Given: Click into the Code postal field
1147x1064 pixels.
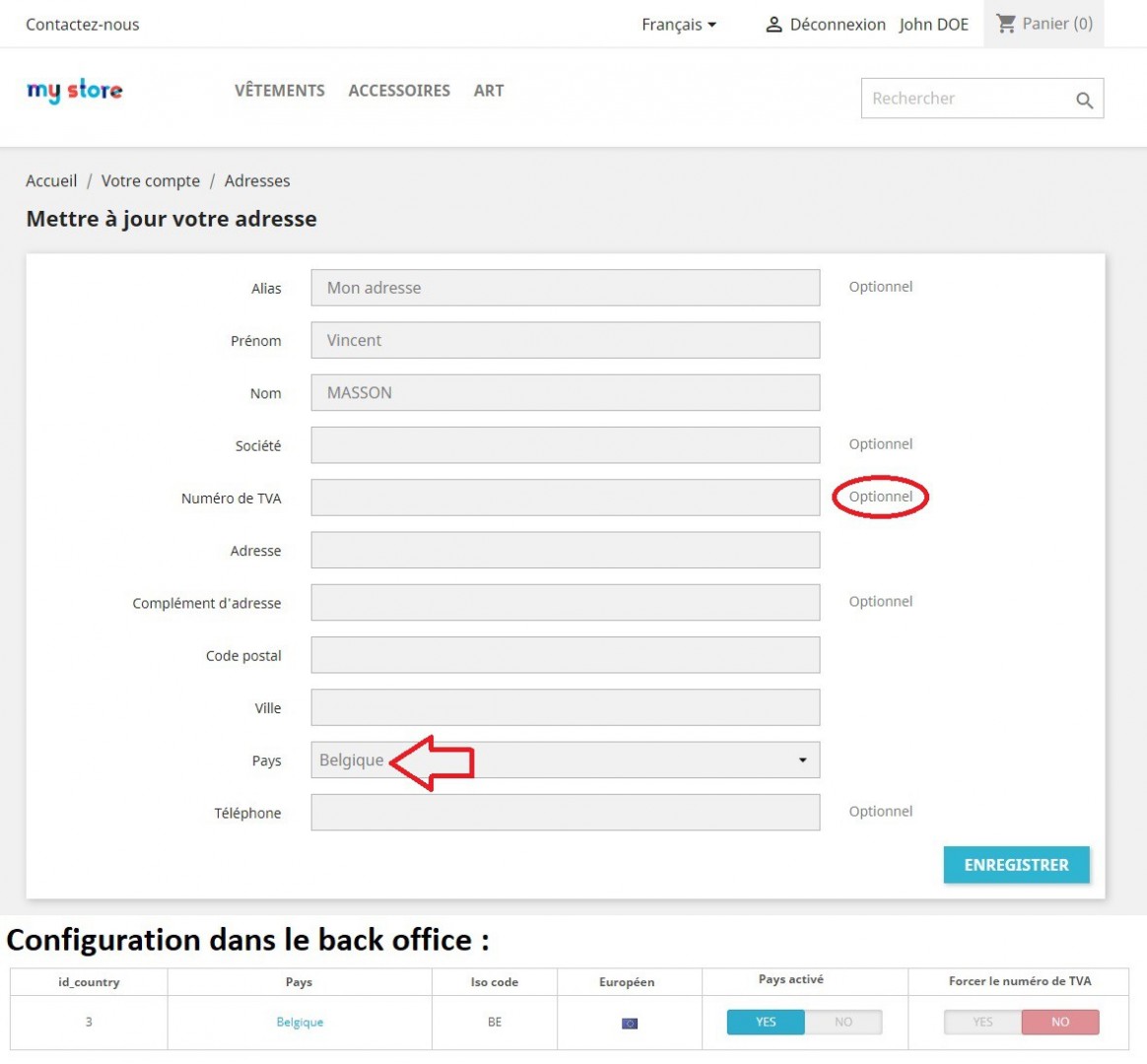Looking at the screenshot, I should coord(565,655).
